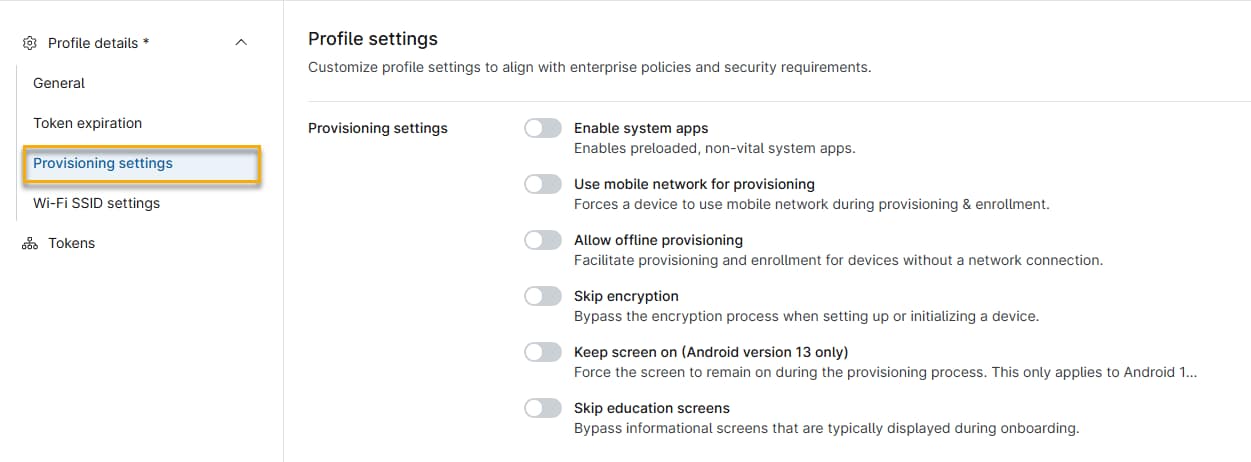Click the Profile settings heading
The image size is (1251, 462).
pyautogui.click(x=373, y=39)
